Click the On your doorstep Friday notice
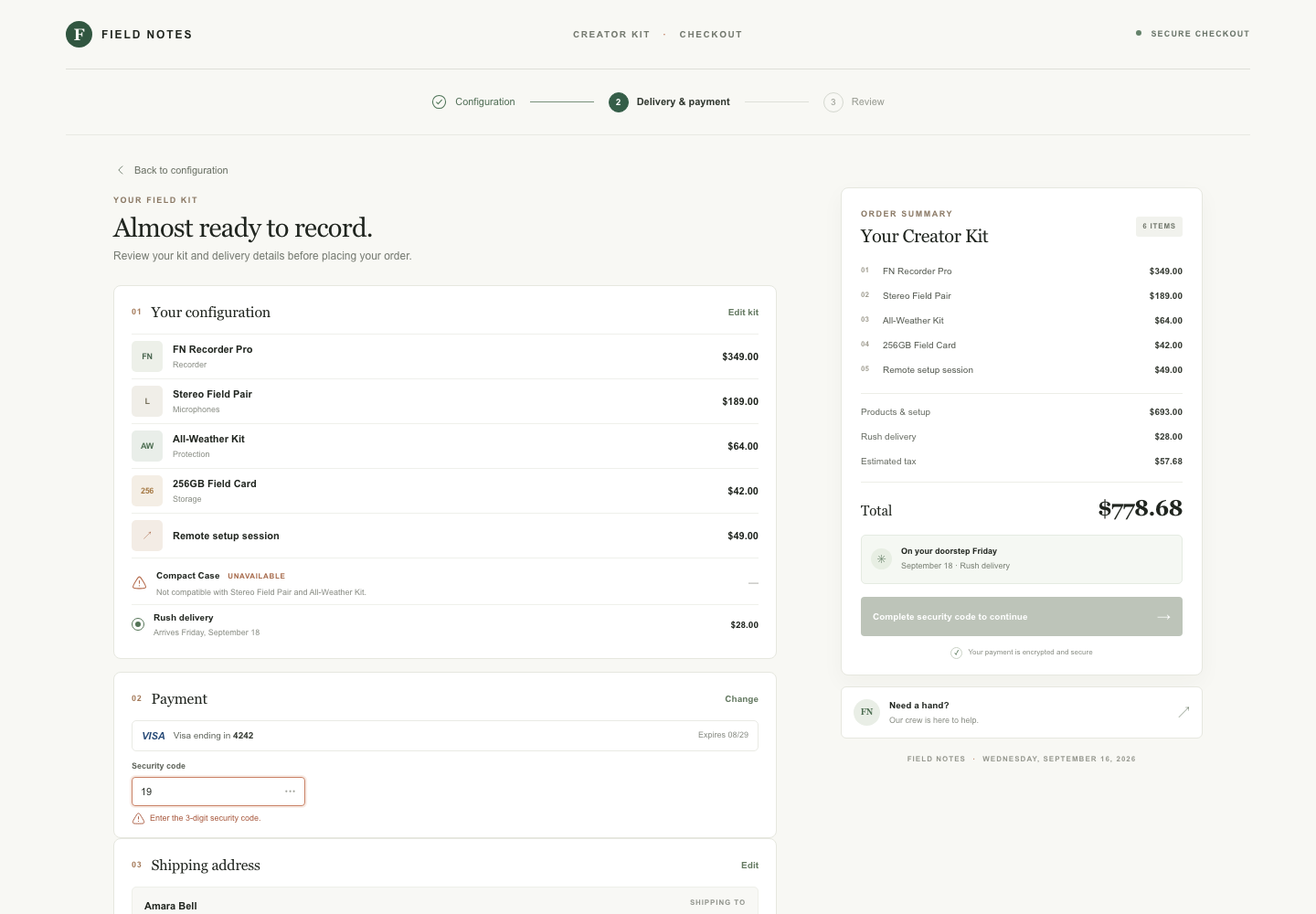 tap(1022, 559)
